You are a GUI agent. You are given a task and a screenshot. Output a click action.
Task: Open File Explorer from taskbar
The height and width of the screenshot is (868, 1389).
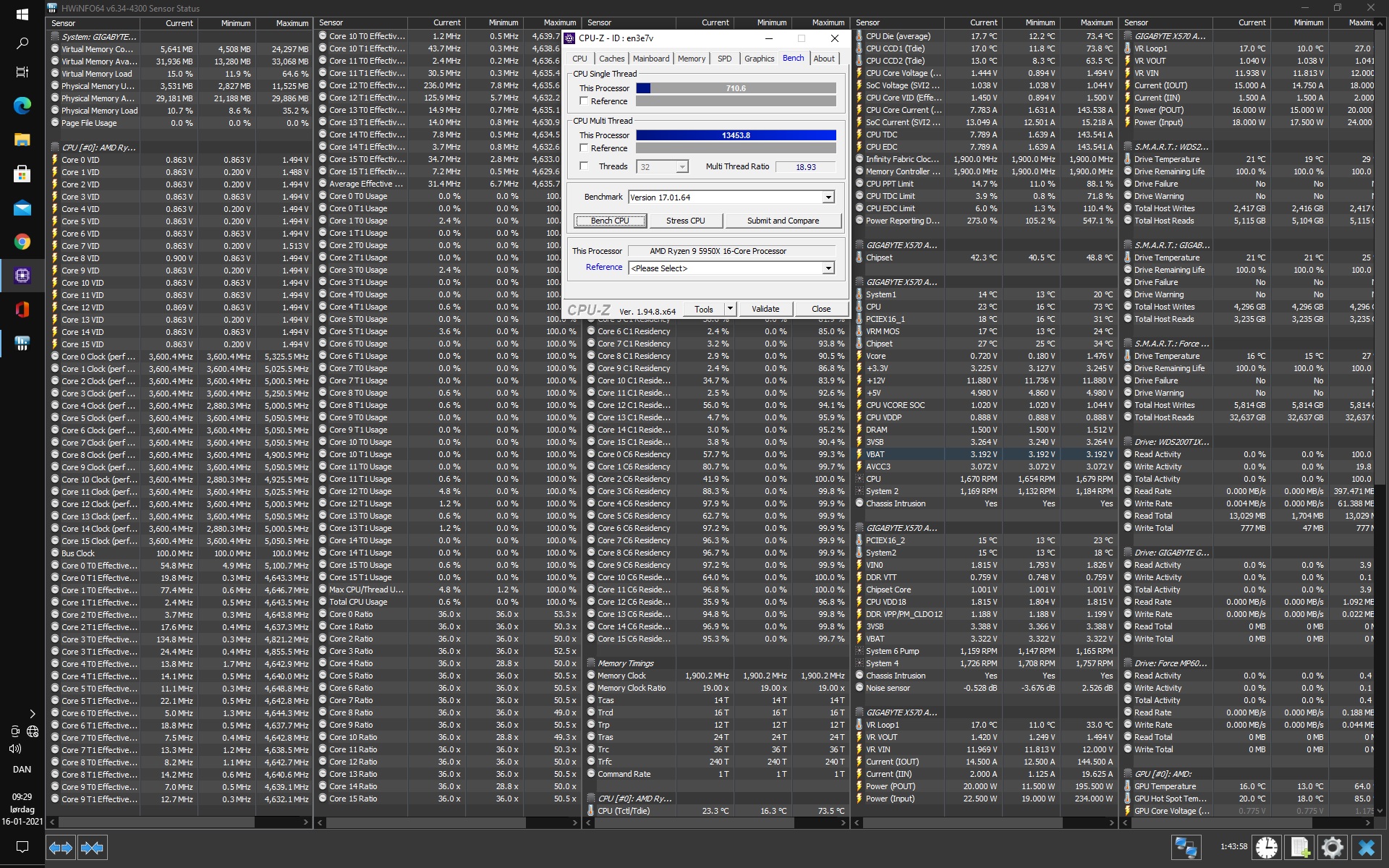coord(22,140)
